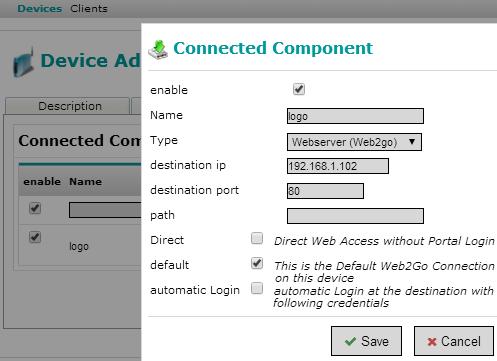The width and height of the screenshot is (497, 361).
Task: Toggle the enable checkbox in the dialog
Action: [299, 89]
